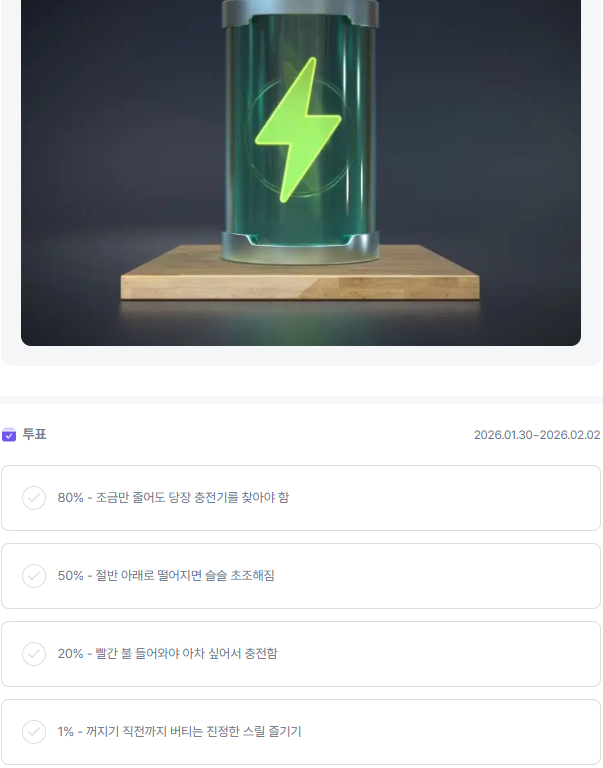Screen dimensions: 603x768
Task: Click the poll end date 2026.02.02
Action: click(570, 435)
